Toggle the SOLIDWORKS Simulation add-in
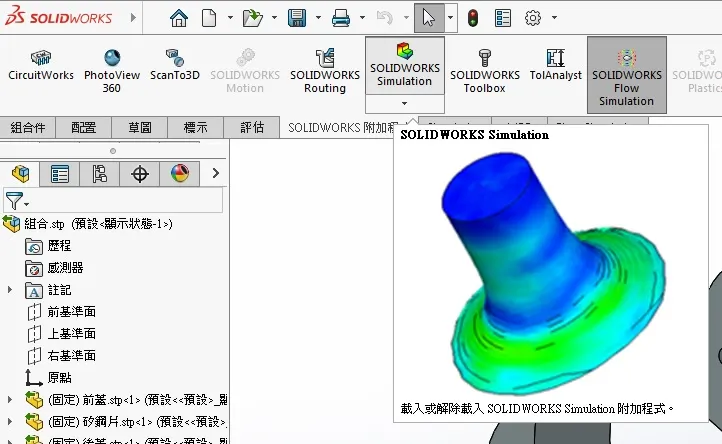722x444 pixels. 405,66
